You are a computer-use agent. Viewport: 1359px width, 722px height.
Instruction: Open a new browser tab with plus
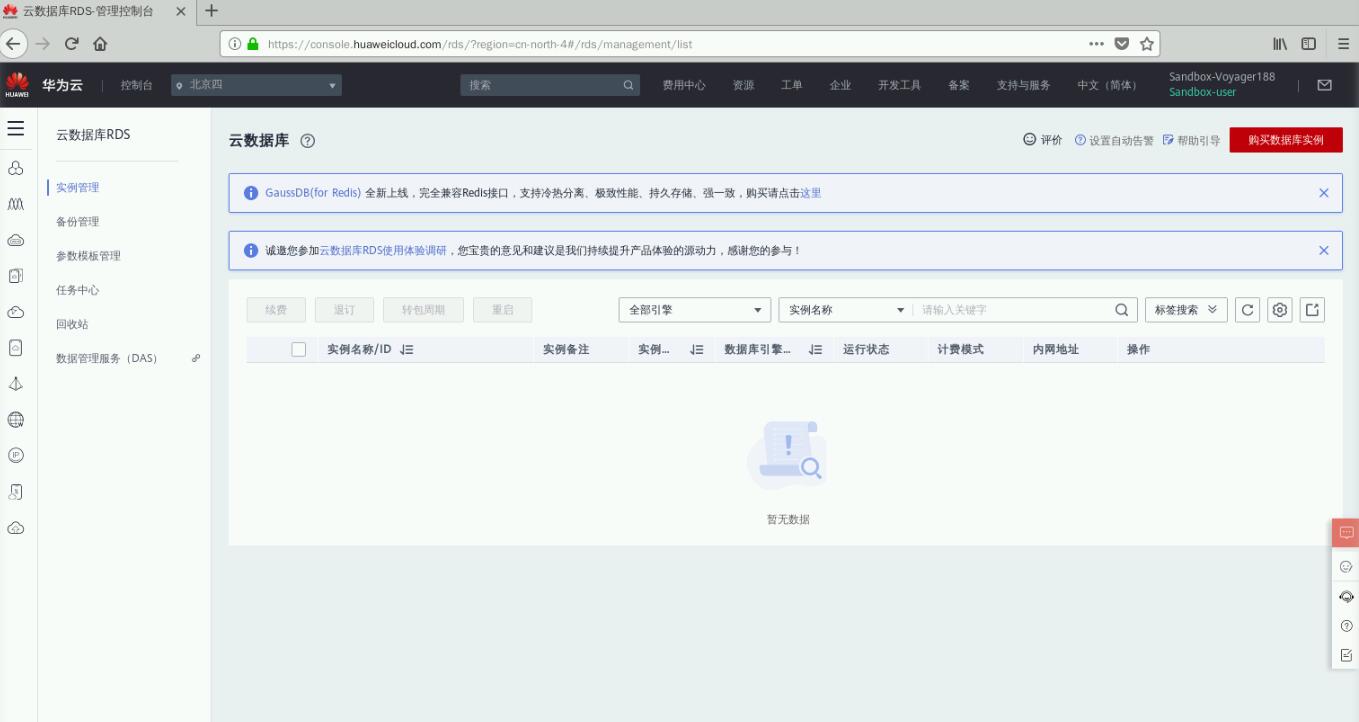tap(211, 11)
